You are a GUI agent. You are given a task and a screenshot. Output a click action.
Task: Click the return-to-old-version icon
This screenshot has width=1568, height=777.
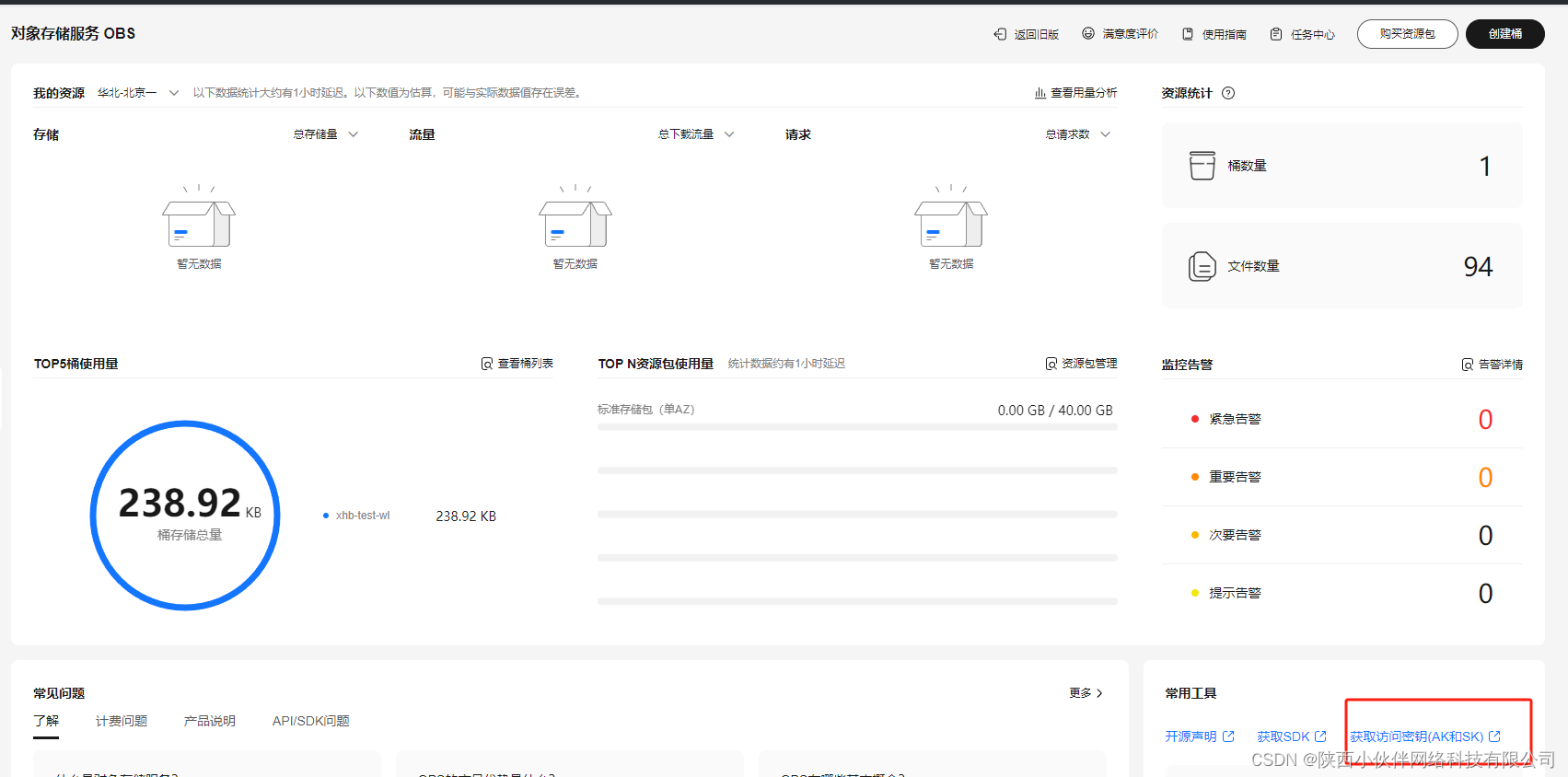pos(1000,34)
